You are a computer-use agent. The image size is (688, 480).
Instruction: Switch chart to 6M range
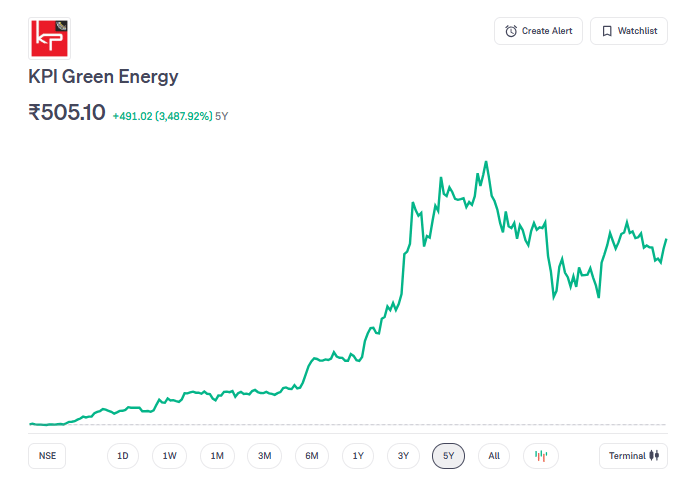click(x=312, y=456)
